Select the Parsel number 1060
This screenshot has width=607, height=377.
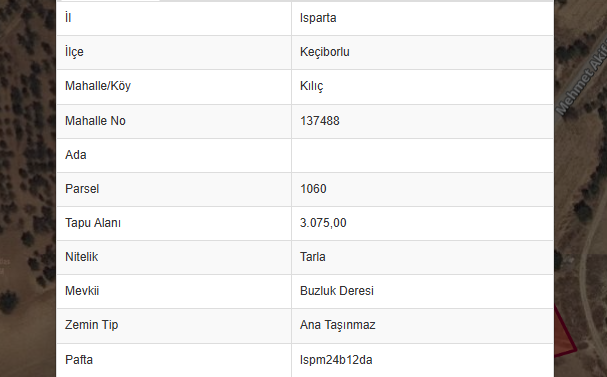(313, 189)
